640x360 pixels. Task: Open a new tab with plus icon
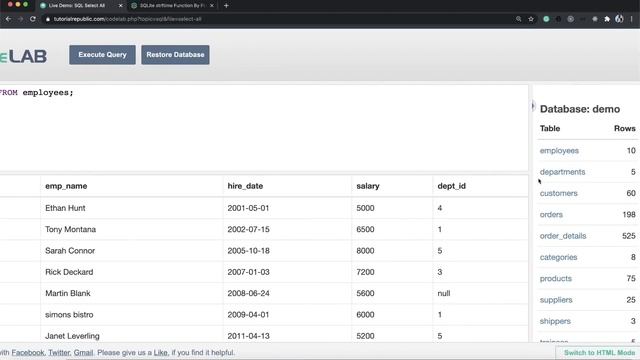tap(226, 6)
